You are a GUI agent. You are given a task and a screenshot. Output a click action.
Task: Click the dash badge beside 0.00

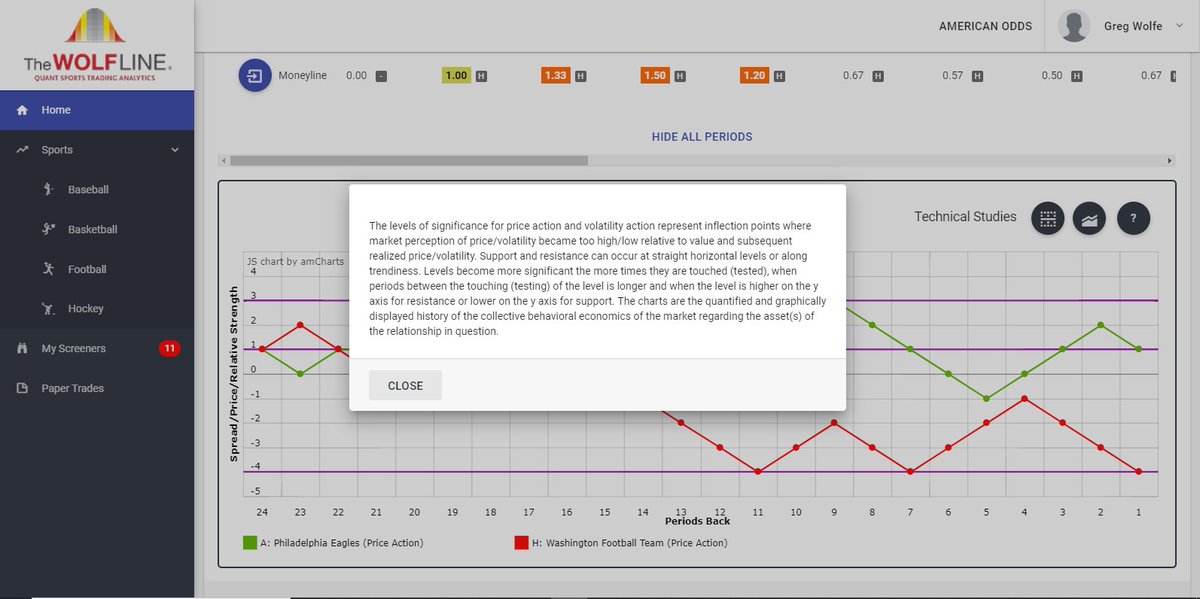pyautogui.click(x=381, y=76)
